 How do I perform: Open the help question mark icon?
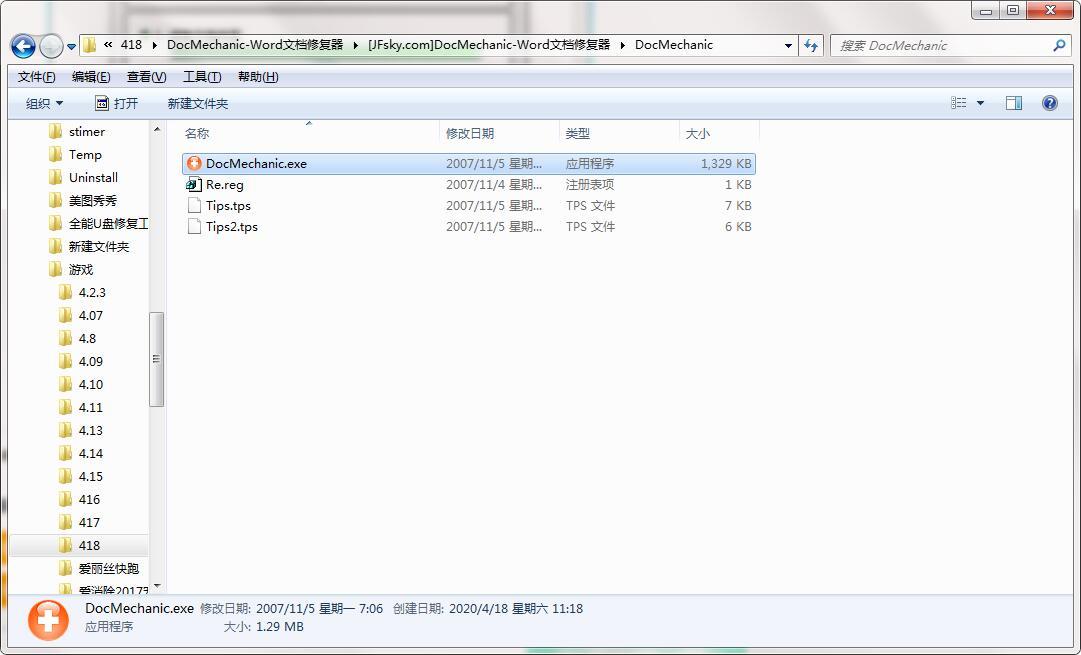[1049, 103]
